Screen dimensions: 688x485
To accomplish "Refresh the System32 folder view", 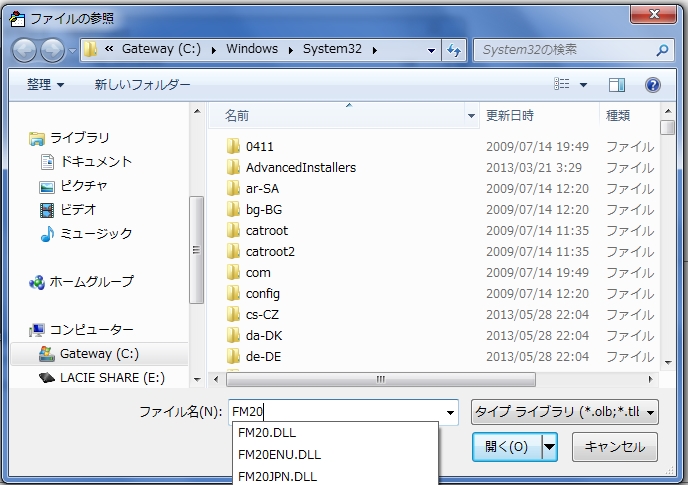I will click(454, 50).
